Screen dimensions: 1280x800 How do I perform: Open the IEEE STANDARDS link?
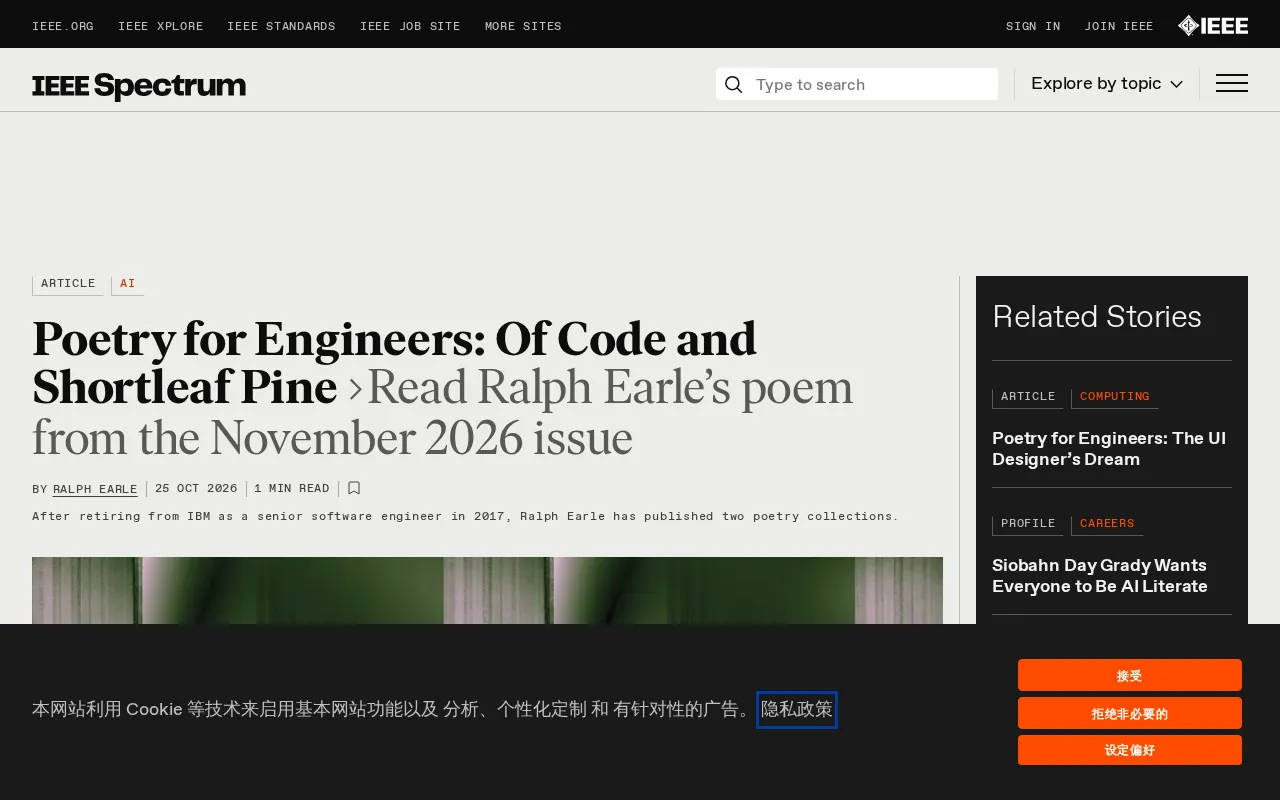pos(281,27)
